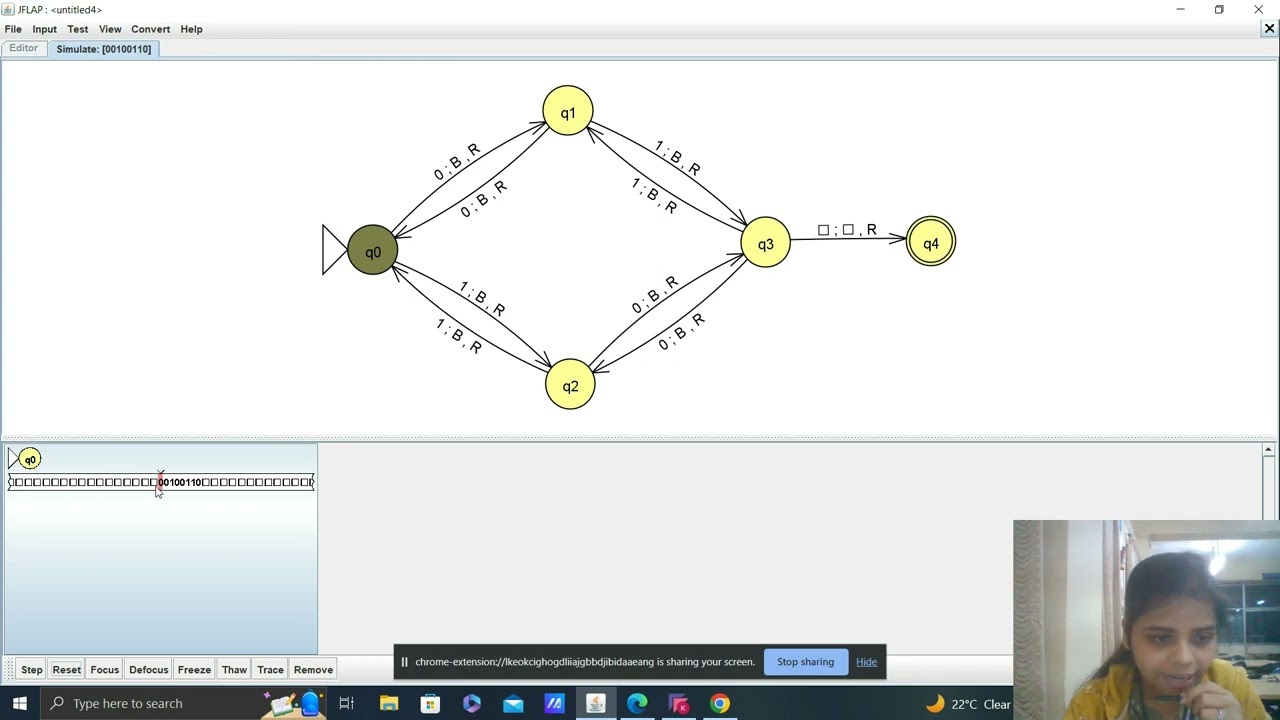Click the tape showing 00100110
1280x720 pixels.
pos(161,482)
